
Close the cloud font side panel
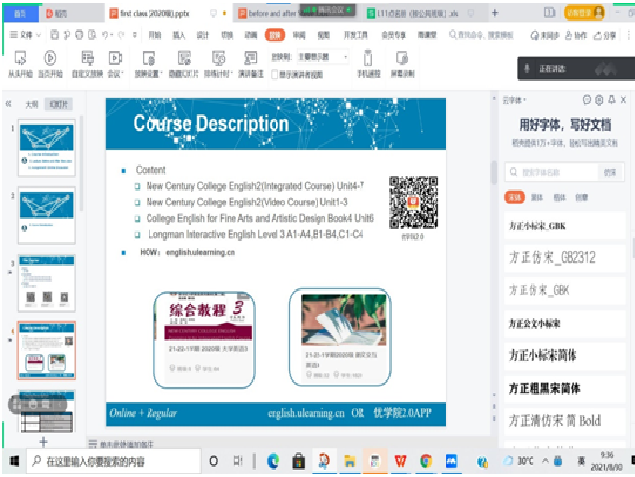click(623, 100)
